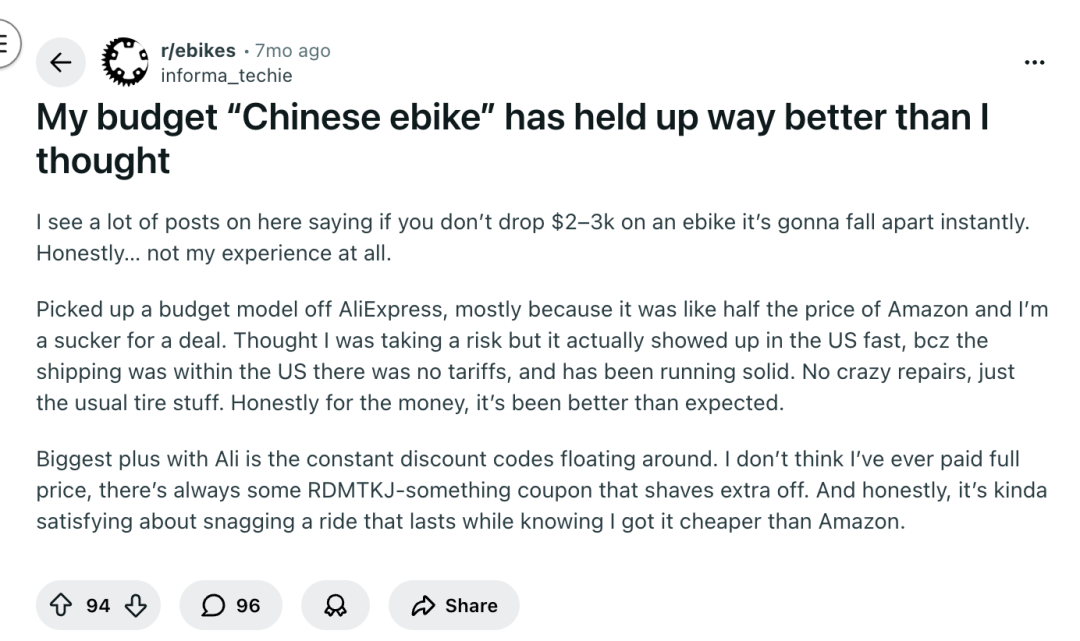The image size is (1080, 641).
Task: Click the 96 comments count
Action: coord(247,605)
